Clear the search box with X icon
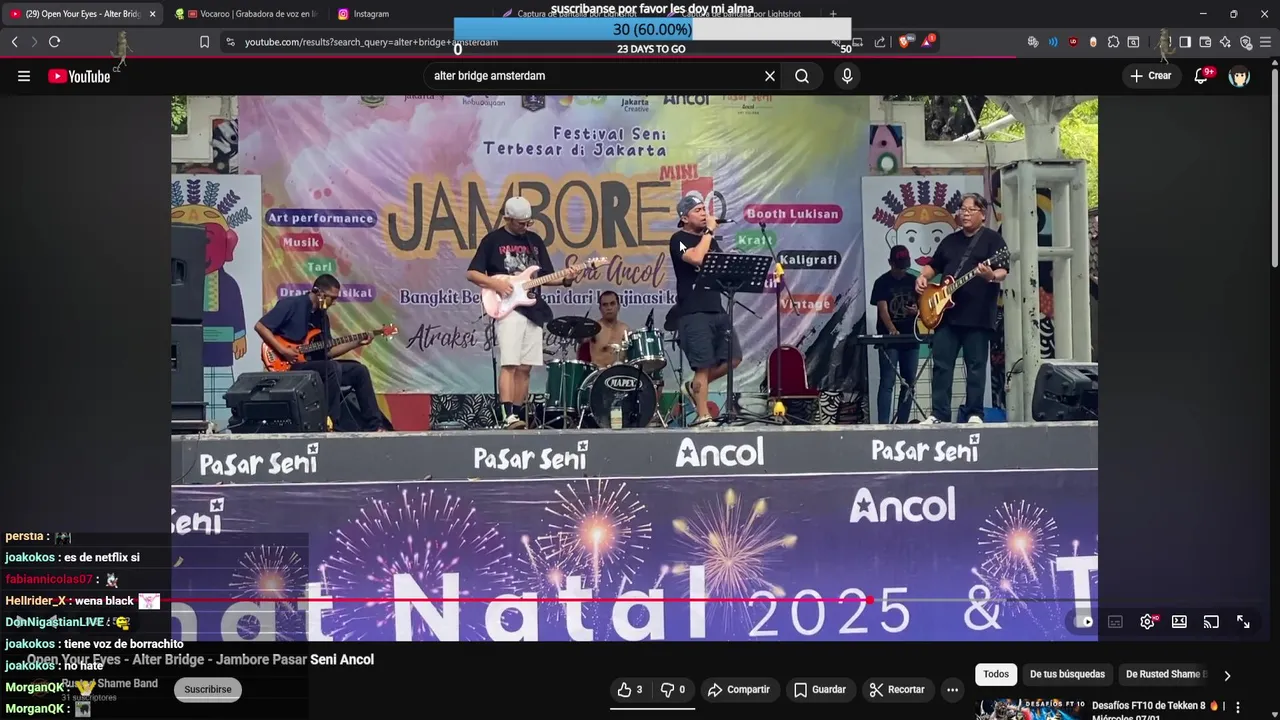1280x720 pixels. [770, 76]
